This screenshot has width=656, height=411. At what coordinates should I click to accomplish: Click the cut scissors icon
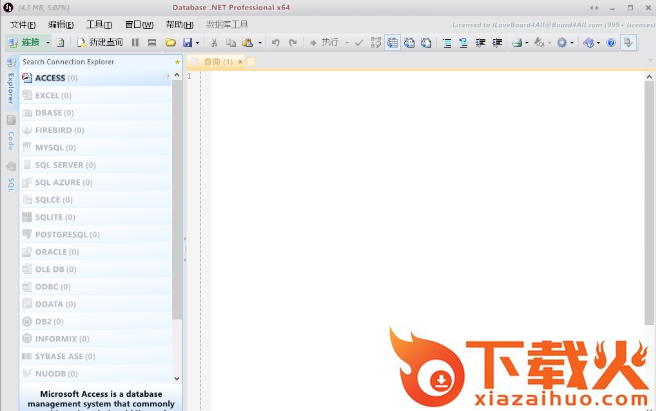point(214,43)
